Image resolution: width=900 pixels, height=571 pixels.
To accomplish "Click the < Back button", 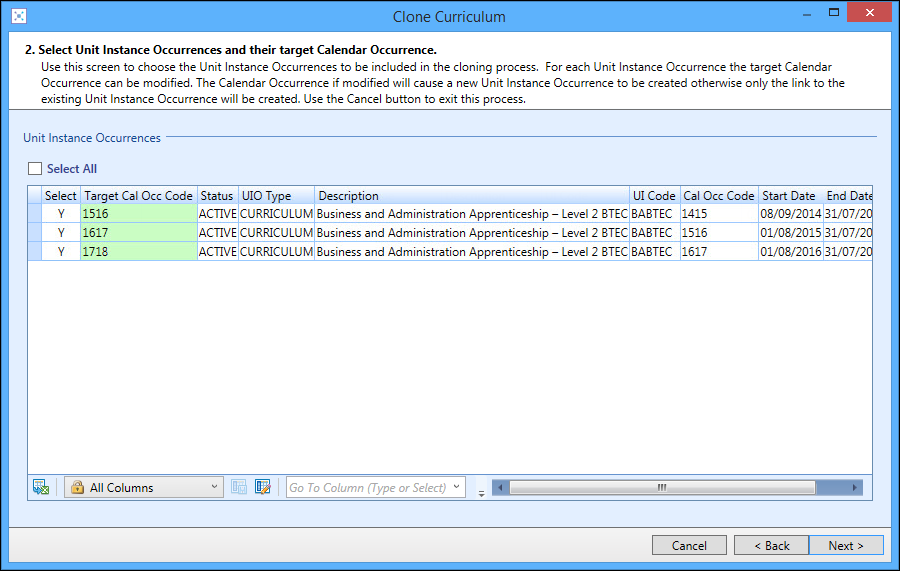I will [771, 545].
